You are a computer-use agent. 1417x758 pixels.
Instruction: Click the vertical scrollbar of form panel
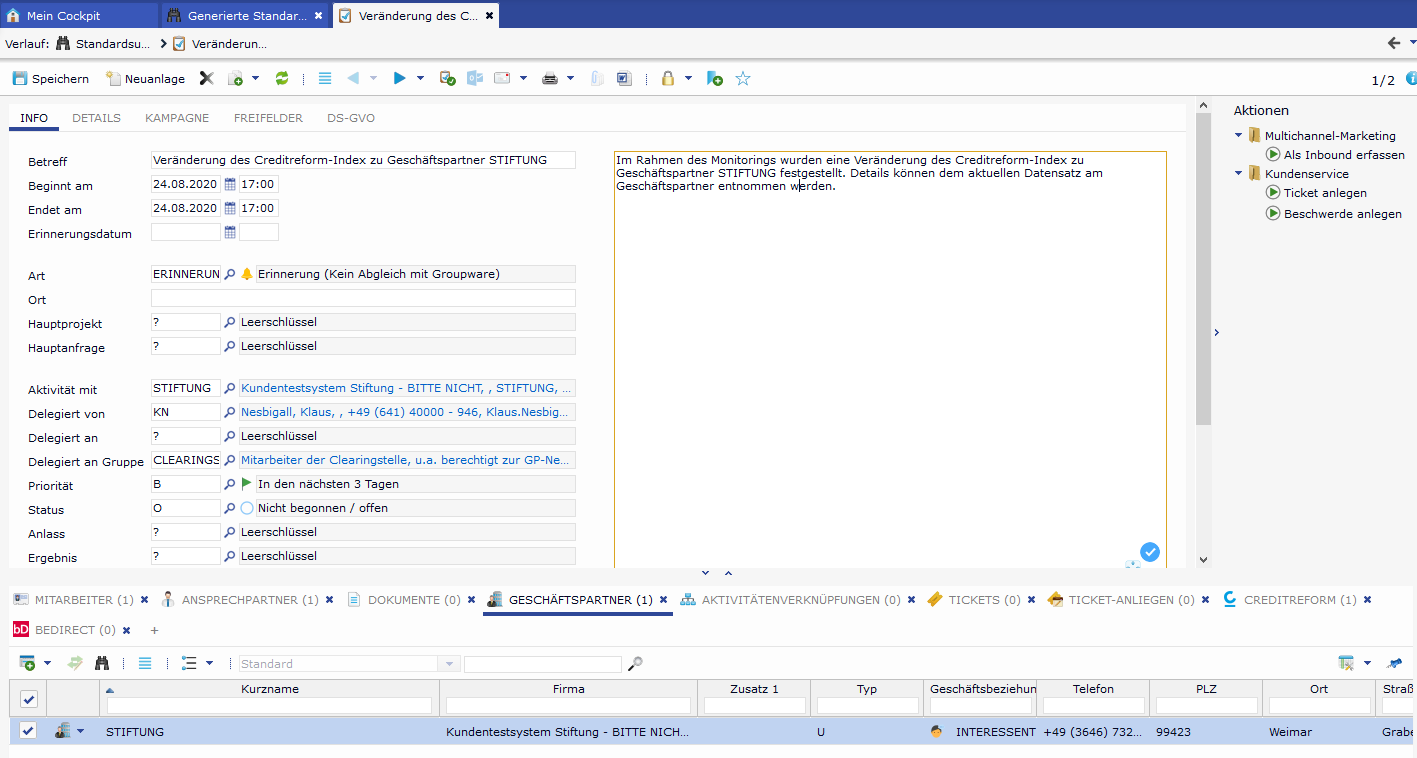(x=1203, y=300)
